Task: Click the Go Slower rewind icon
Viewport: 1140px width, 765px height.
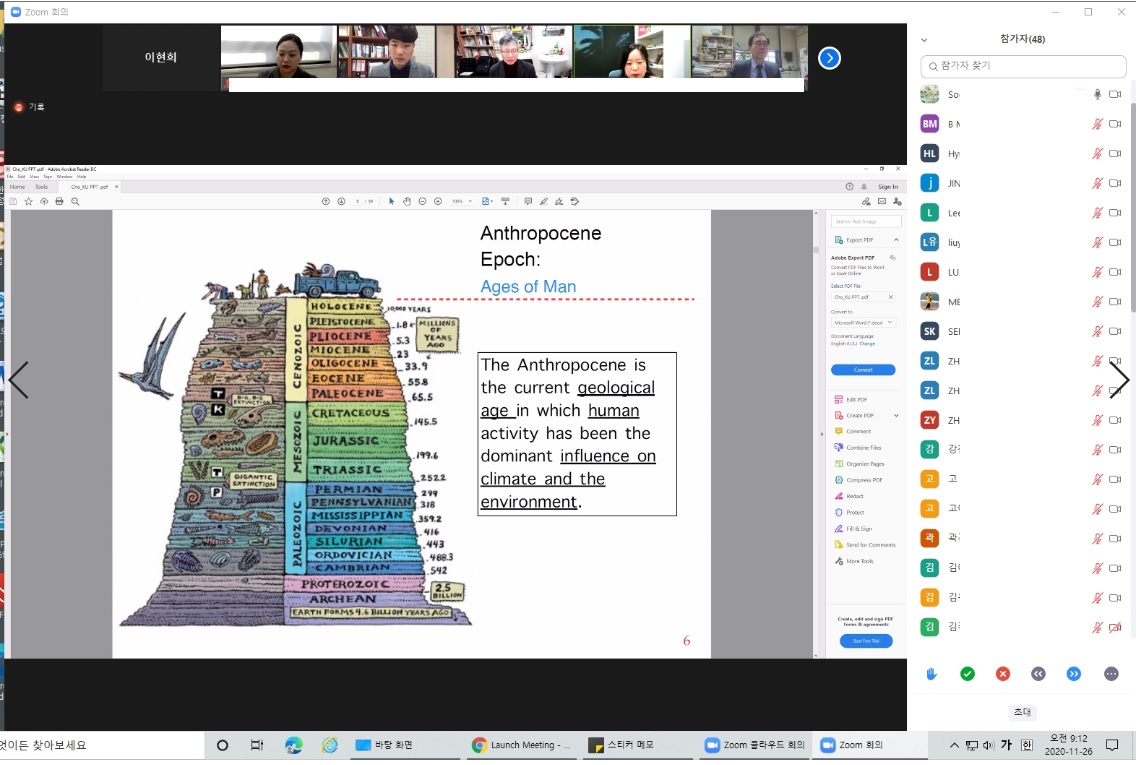Action: click(1038, 674)
